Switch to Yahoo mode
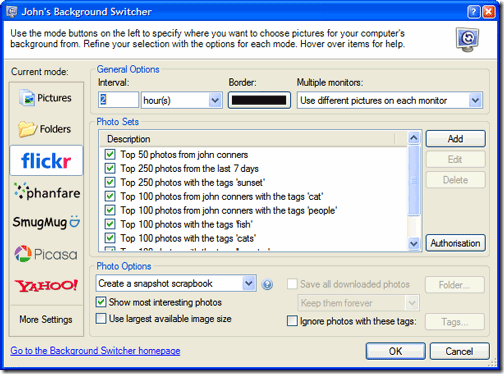 [46, 286]
